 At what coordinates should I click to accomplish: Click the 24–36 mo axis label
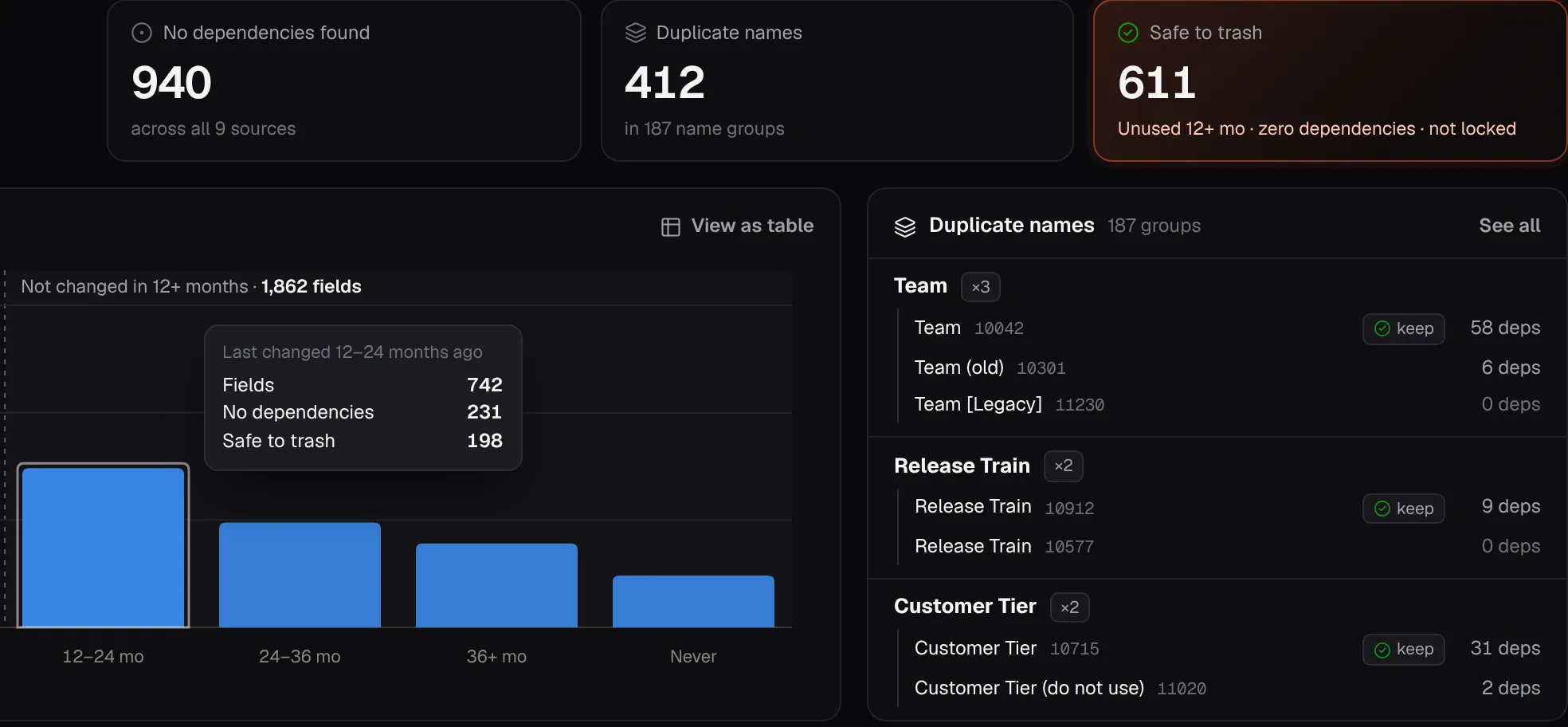[x=300, y=657]
